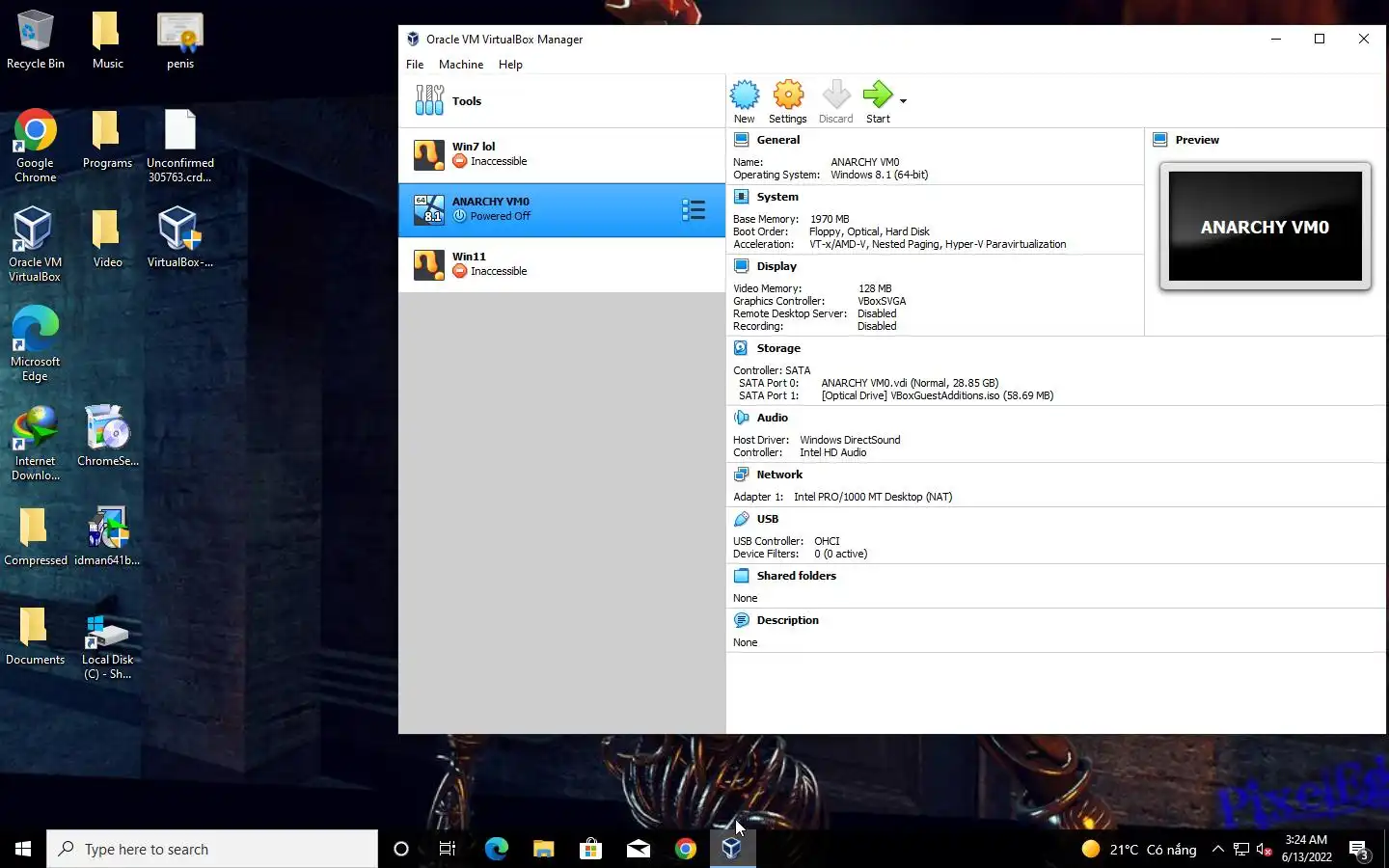Open the System section header
Image resolution: width=1389 pixels, height=868 pixels.
777,197
